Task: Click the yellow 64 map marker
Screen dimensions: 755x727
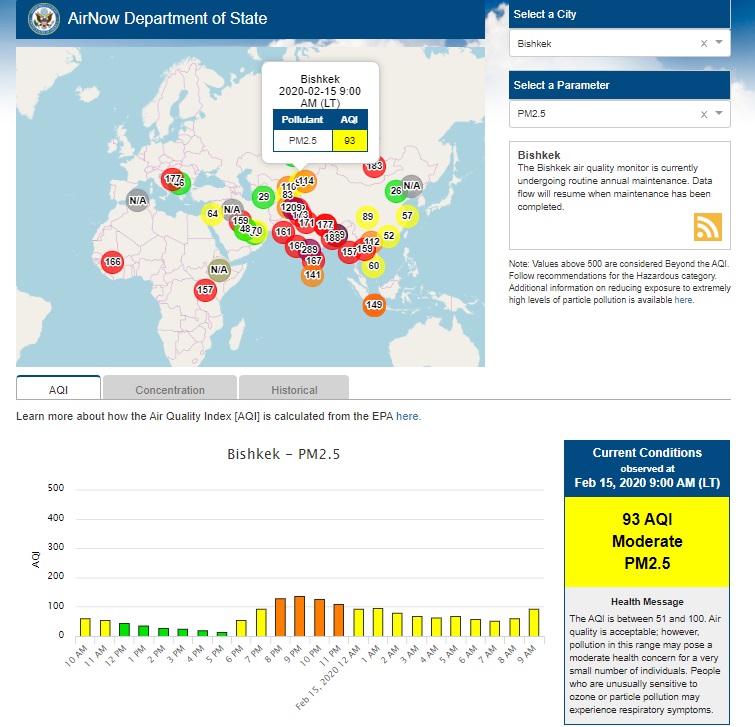Action: (212, 214)
